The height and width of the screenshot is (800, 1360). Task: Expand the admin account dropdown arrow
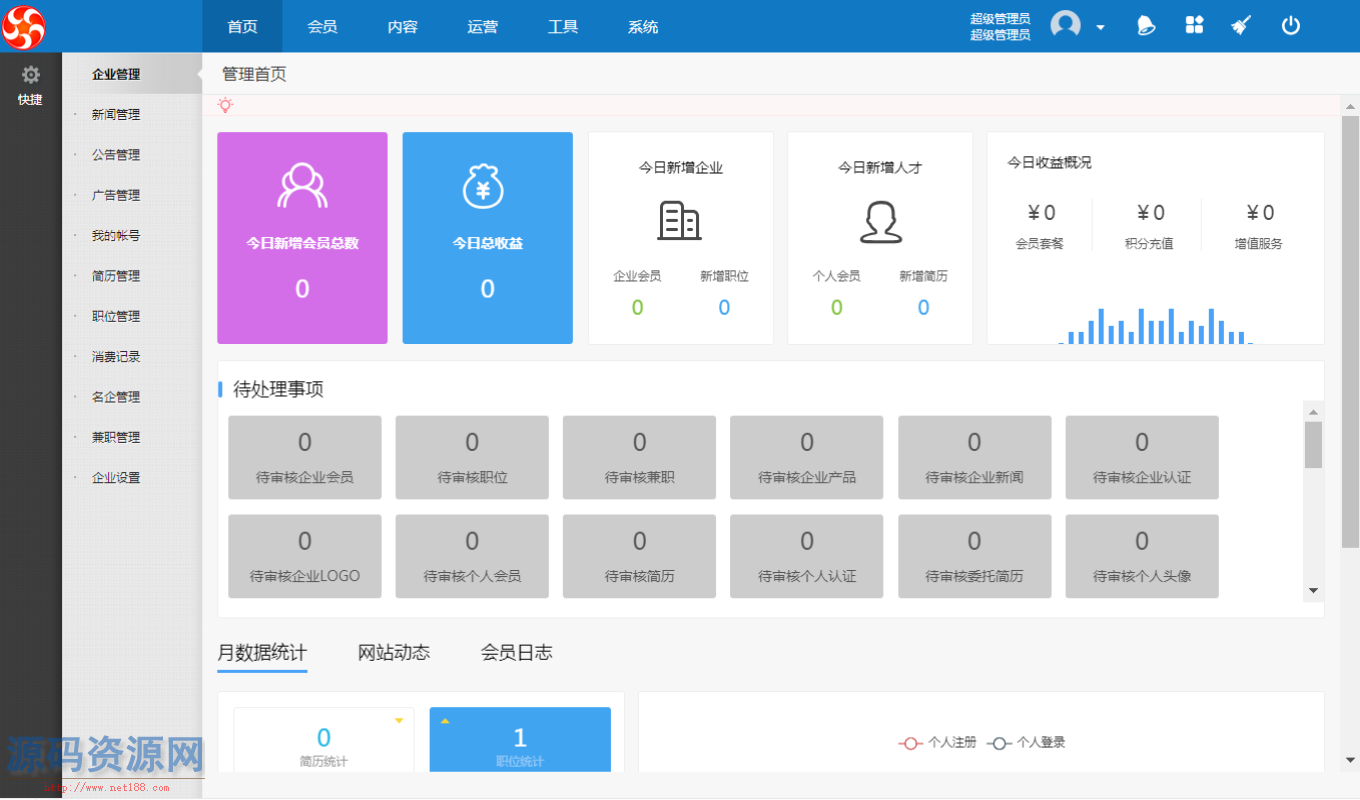click(x=1100, y=27)
